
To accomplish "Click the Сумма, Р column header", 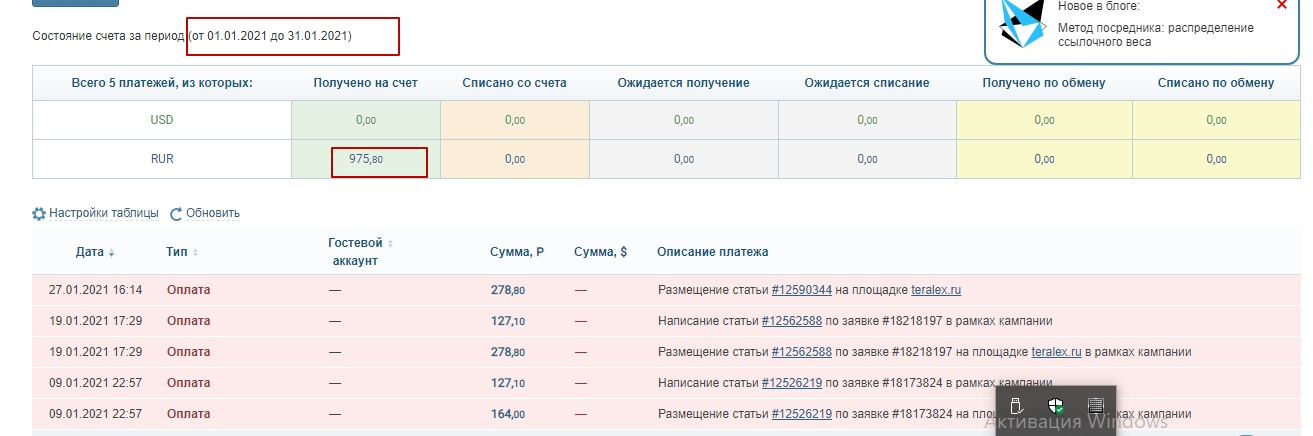I will click(517, 252).
